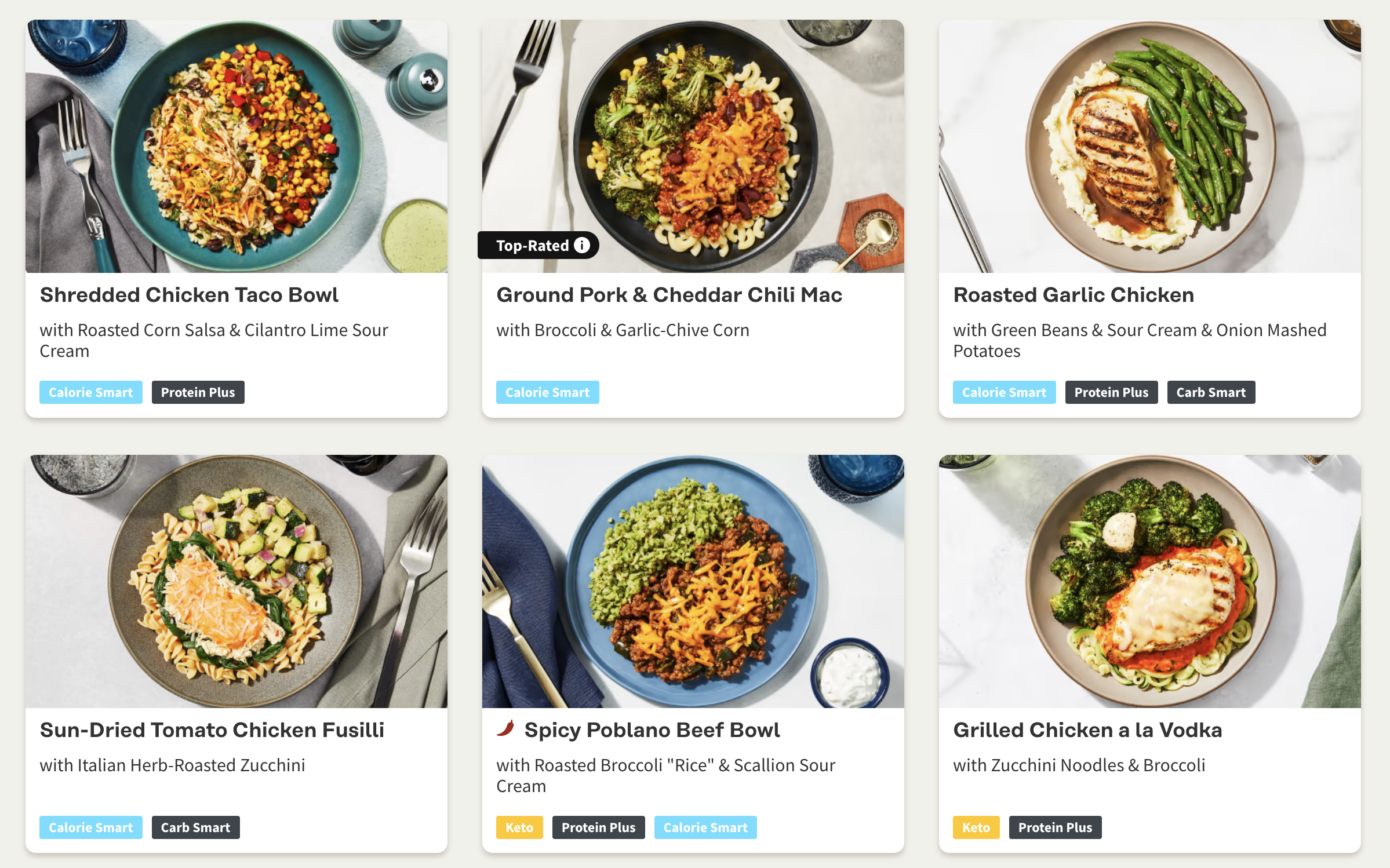Open the Shredded Chicken Taco Bowl photo
The width and height of the screenshot is (1390, 868).
[236, 146]
